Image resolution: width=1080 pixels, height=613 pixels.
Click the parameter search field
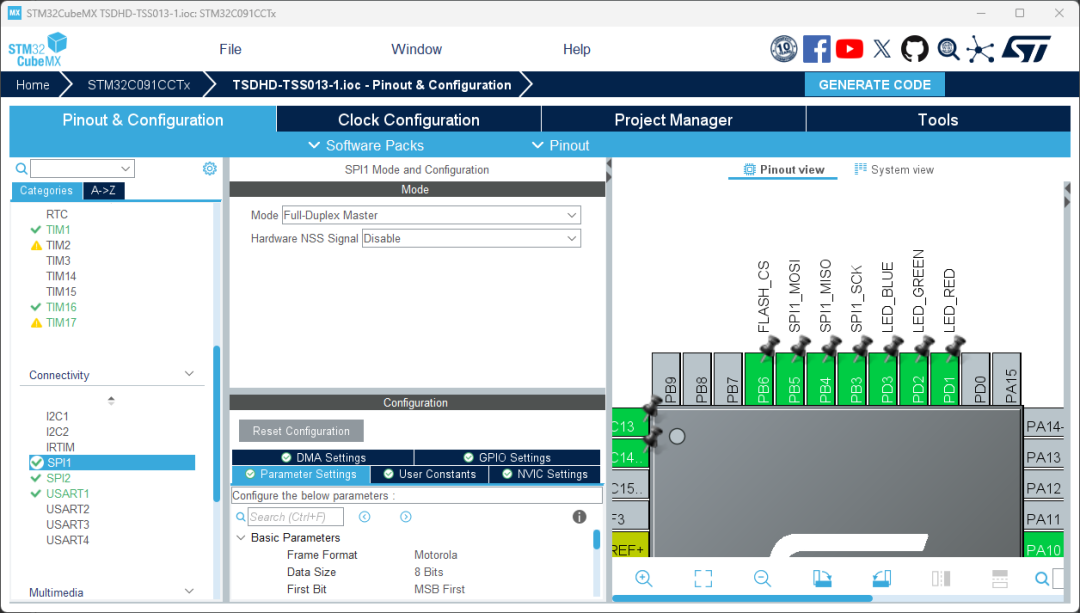(294, 517)
